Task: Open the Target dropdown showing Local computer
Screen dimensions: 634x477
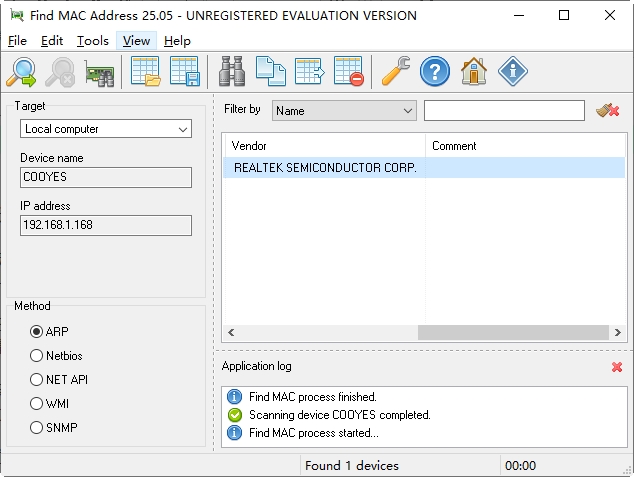Action: [106, 129]
